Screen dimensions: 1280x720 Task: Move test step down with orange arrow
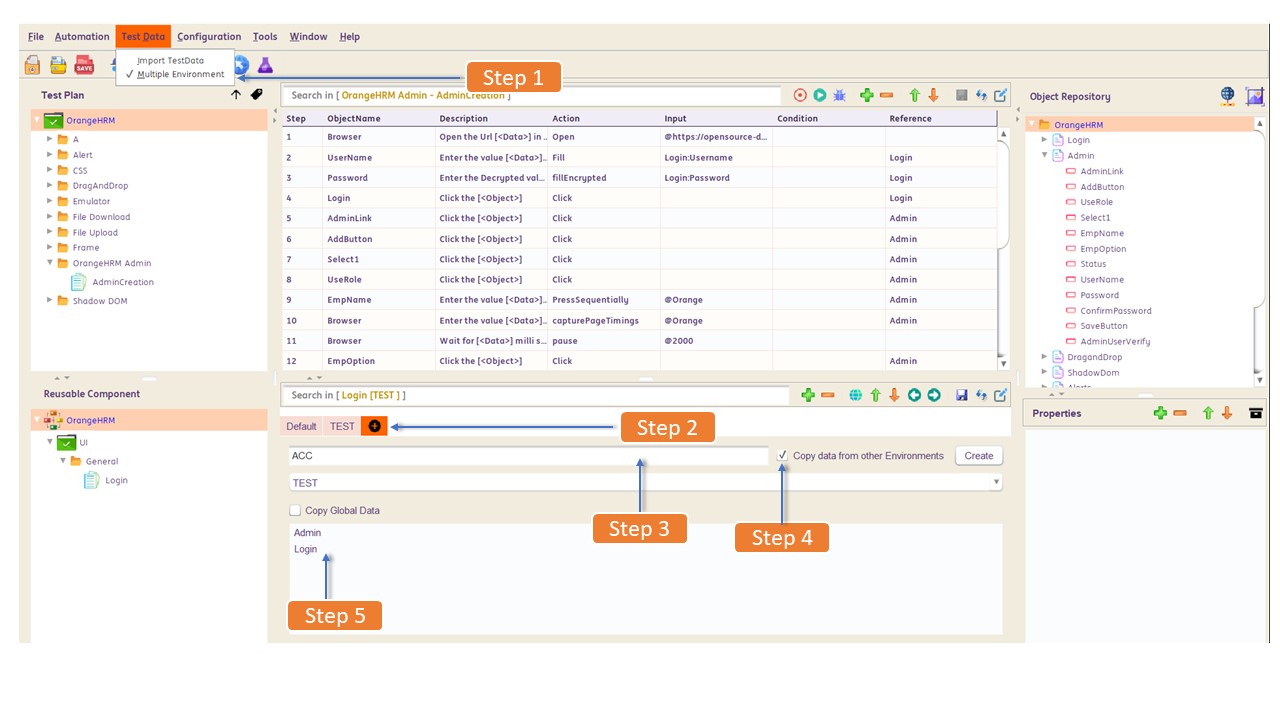[x=933, y=95]
